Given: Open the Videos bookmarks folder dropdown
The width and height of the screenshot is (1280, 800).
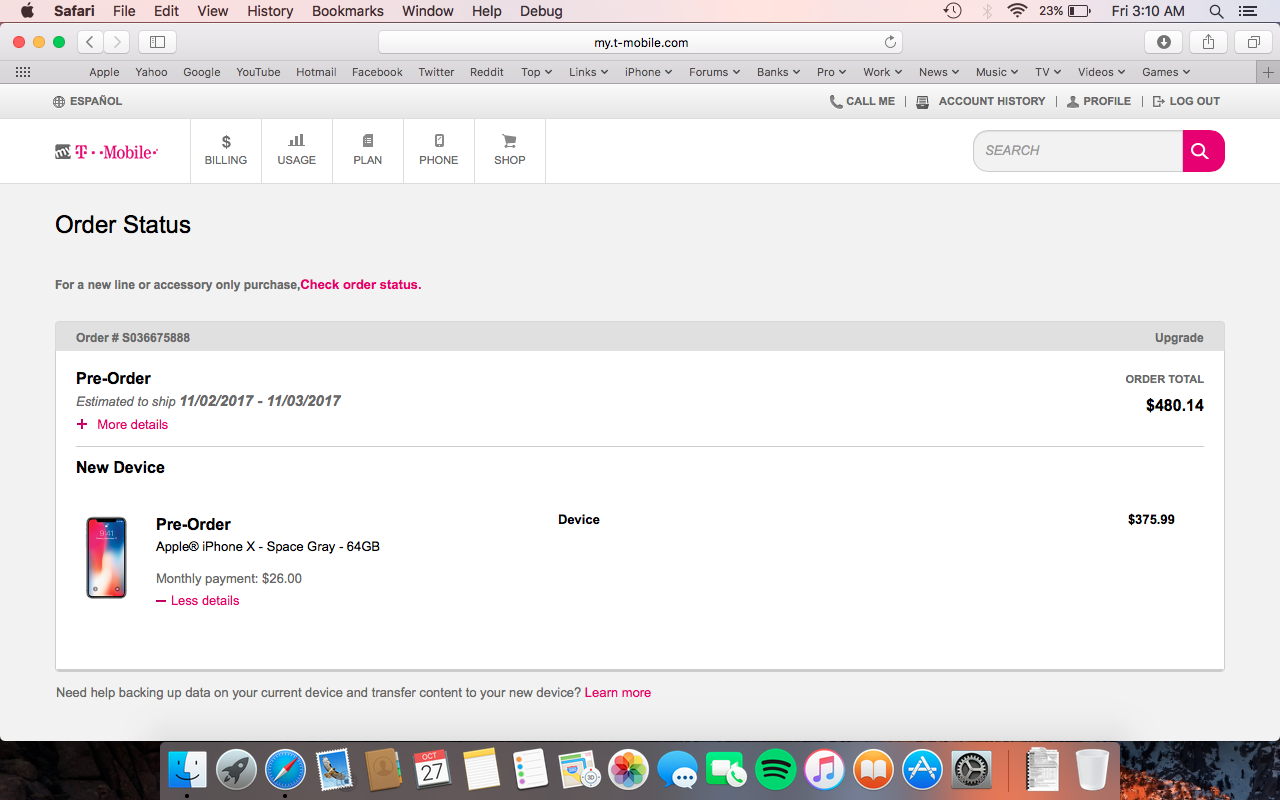Looking at the screenshot, I should pos(1101,72).
